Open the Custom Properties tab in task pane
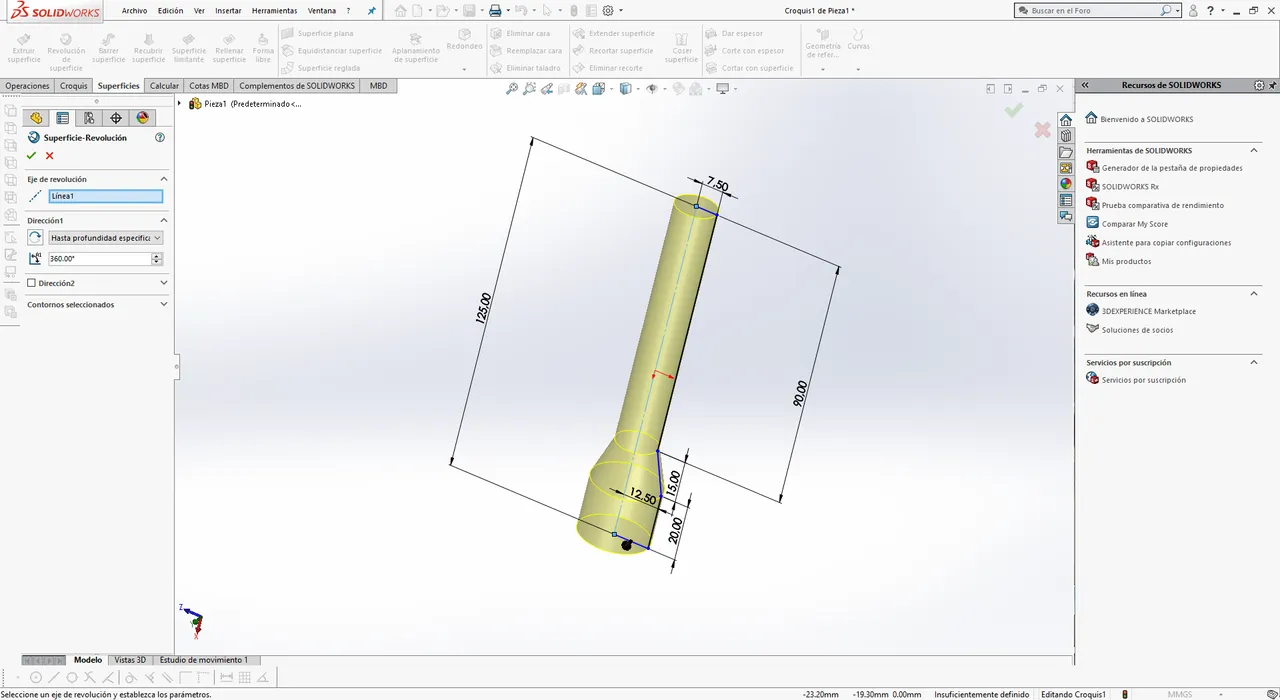The image size is (1280, 700). (x=1066, y=200)
